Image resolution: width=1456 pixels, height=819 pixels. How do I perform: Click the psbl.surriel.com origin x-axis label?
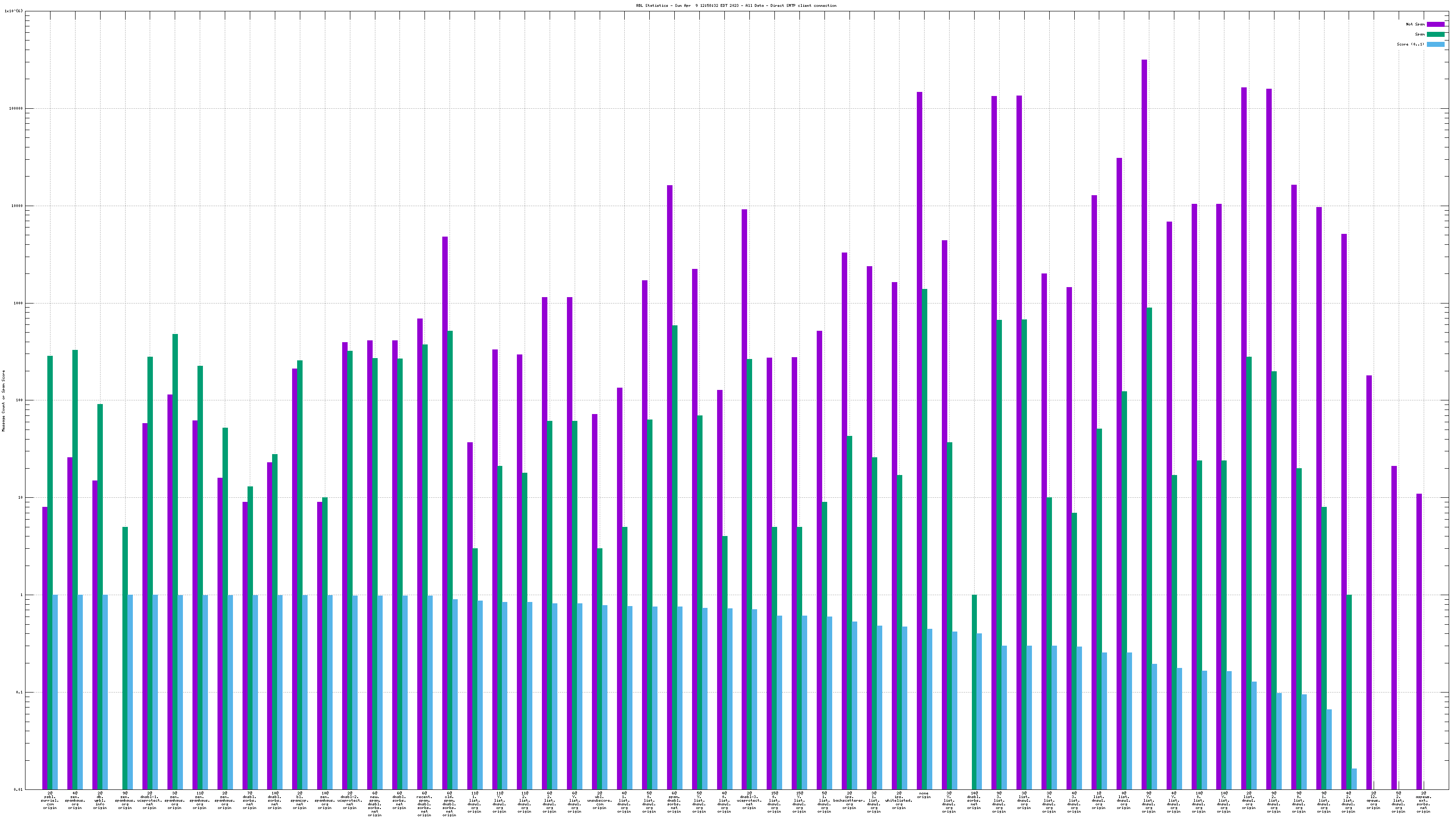pos(50,800)
